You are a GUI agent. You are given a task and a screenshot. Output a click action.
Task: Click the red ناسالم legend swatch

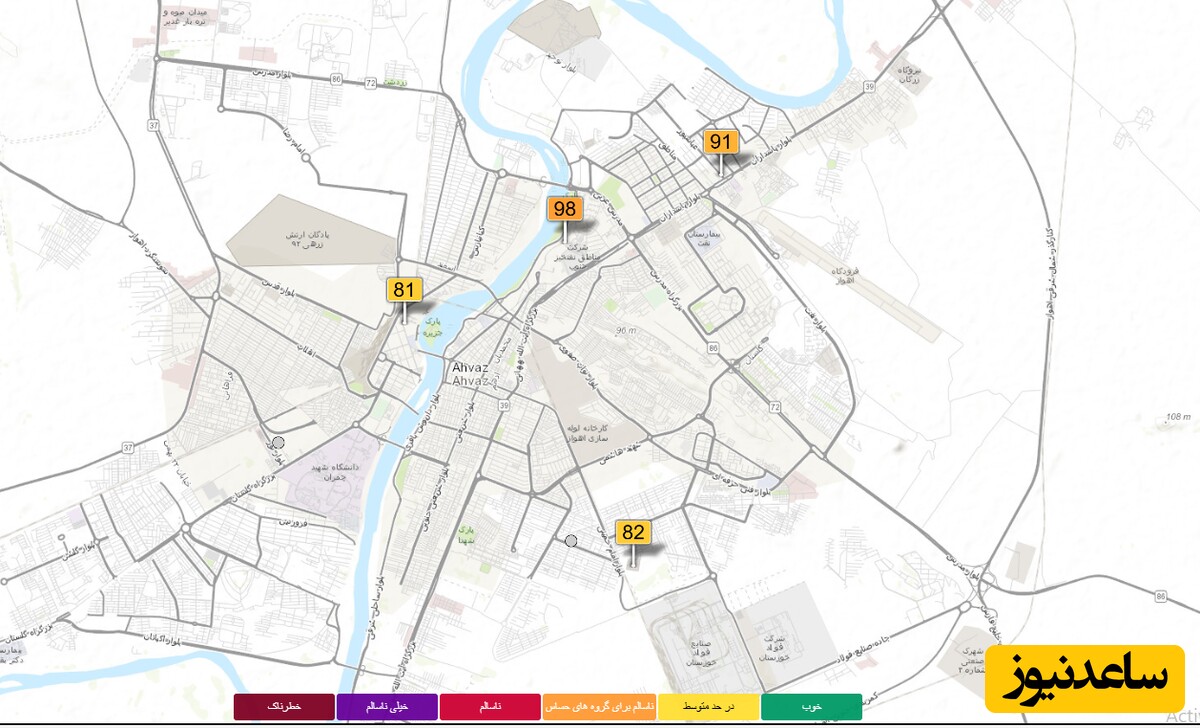point(490,707)
